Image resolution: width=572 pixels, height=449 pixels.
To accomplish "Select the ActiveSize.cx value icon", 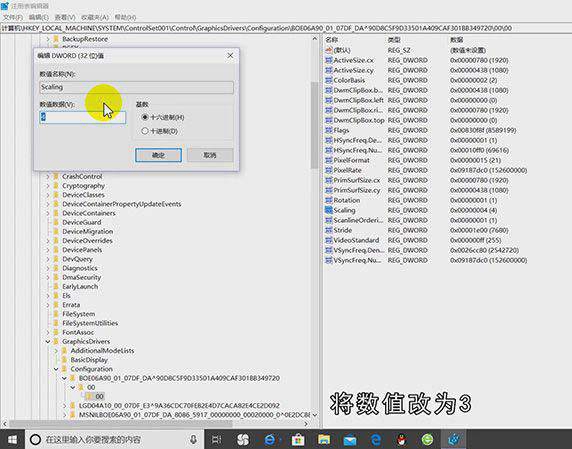I will click(x=328, y=60).
